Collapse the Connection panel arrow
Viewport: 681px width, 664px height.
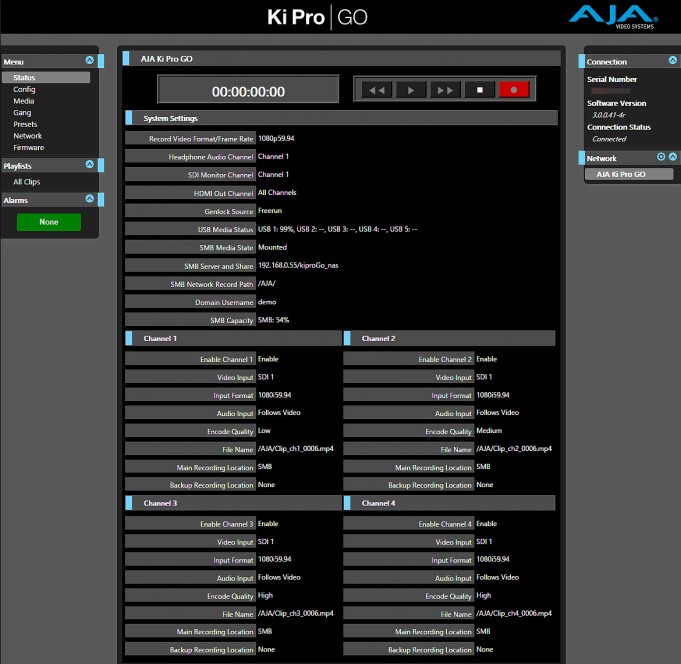673,60
